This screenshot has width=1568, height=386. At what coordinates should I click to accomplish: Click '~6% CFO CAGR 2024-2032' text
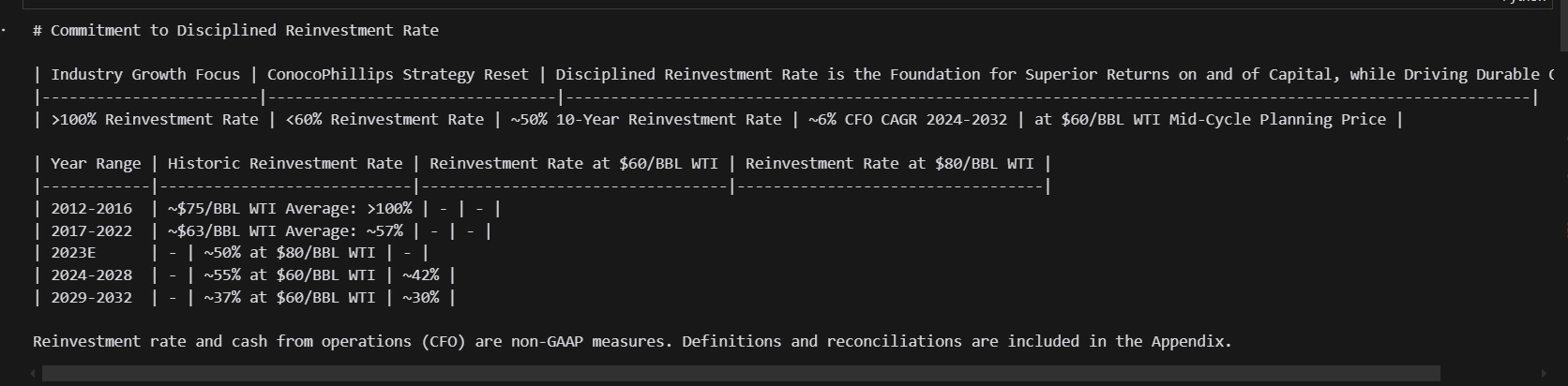point(908,119)
